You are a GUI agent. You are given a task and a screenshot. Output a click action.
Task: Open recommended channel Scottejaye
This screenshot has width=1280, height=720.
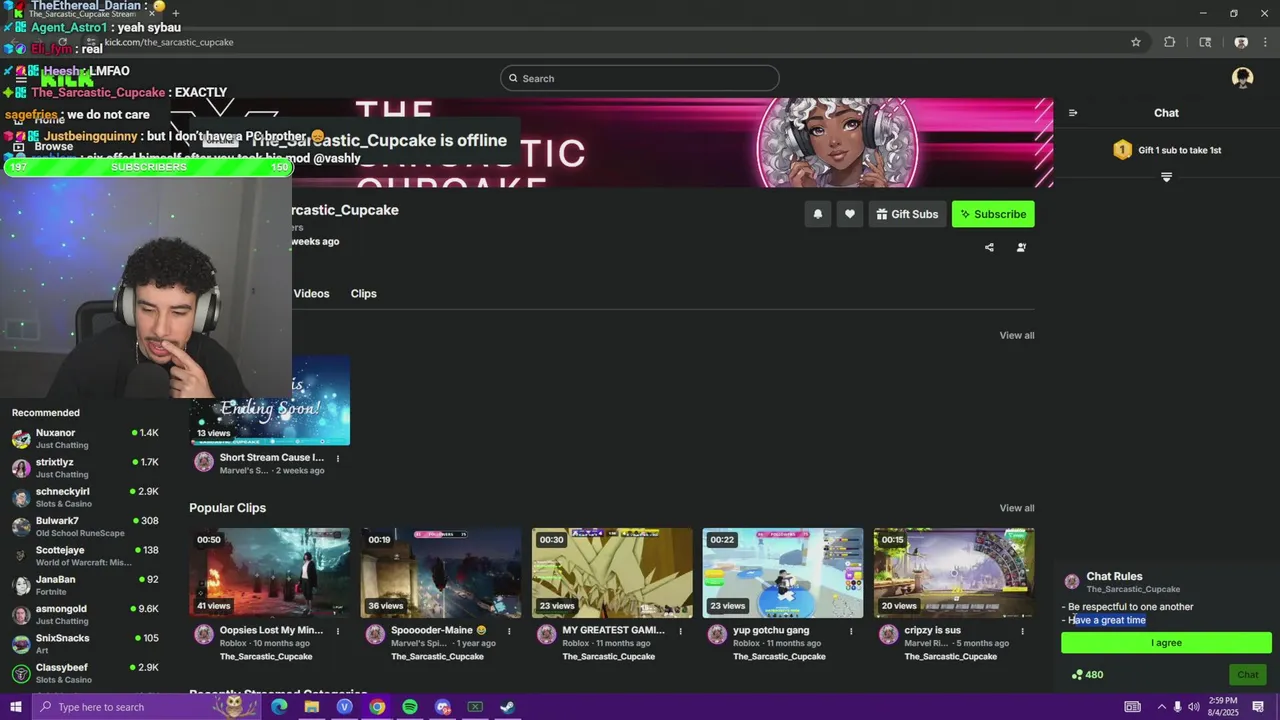(85, 556)
